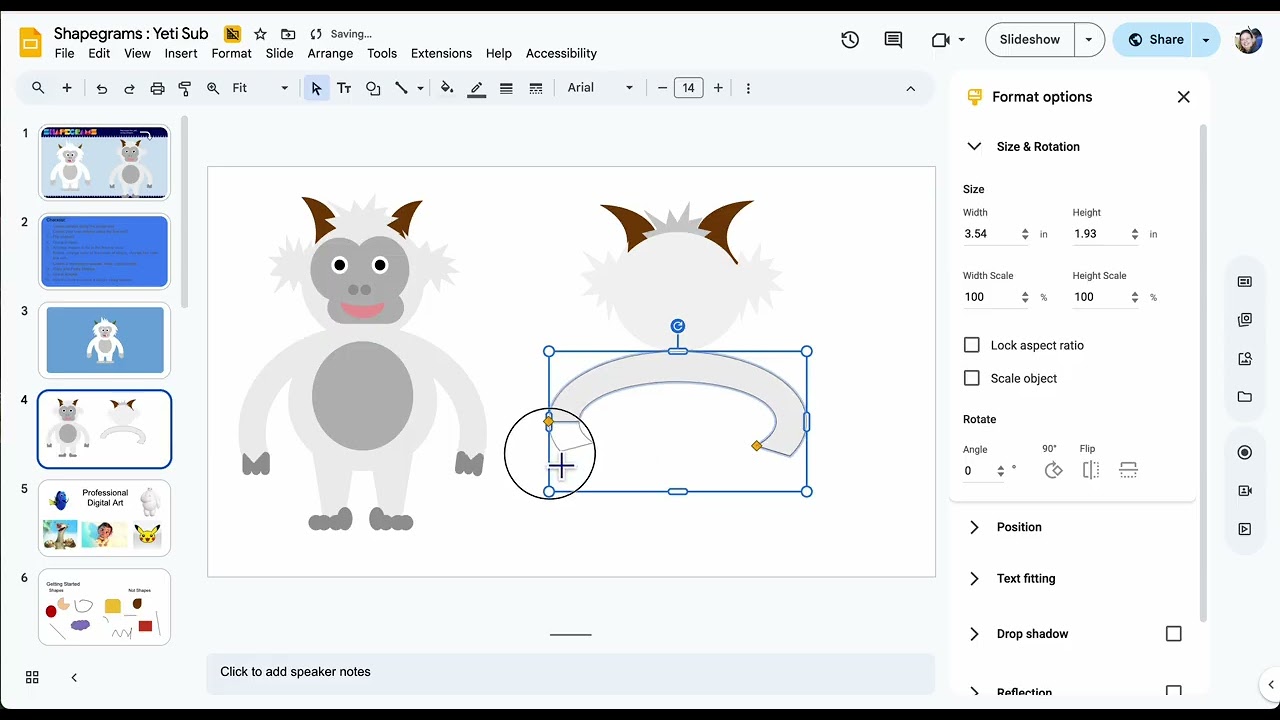Open the Border dash options

click(536, 88)
